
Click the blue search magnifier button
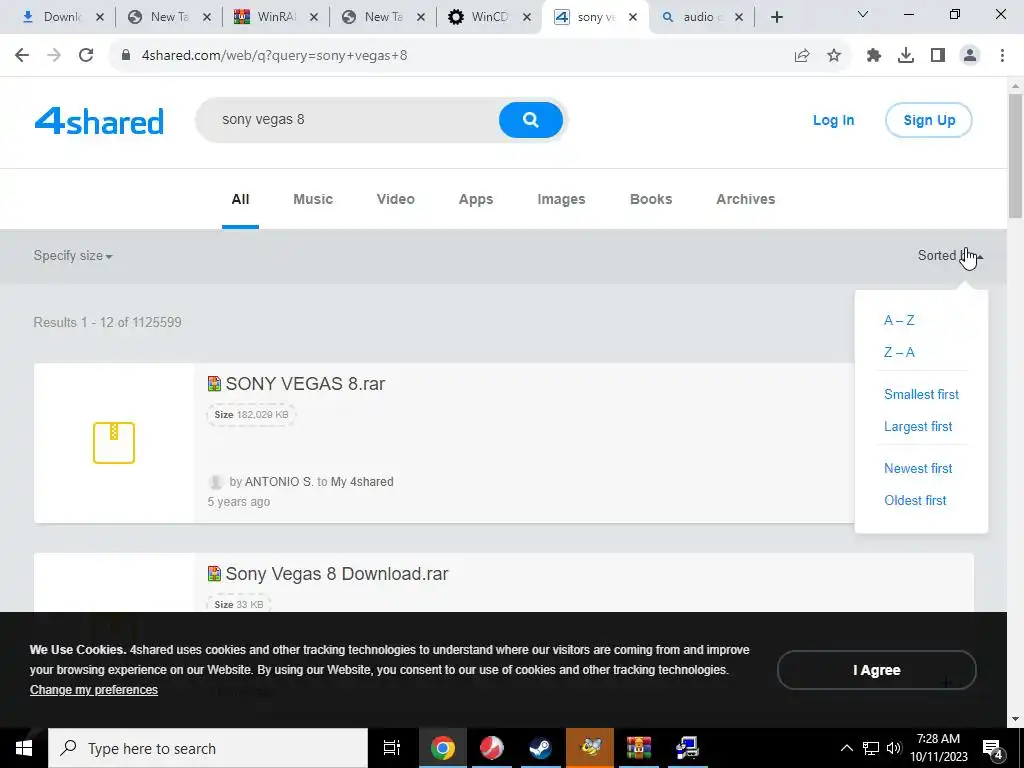click(x=530, y=120)
